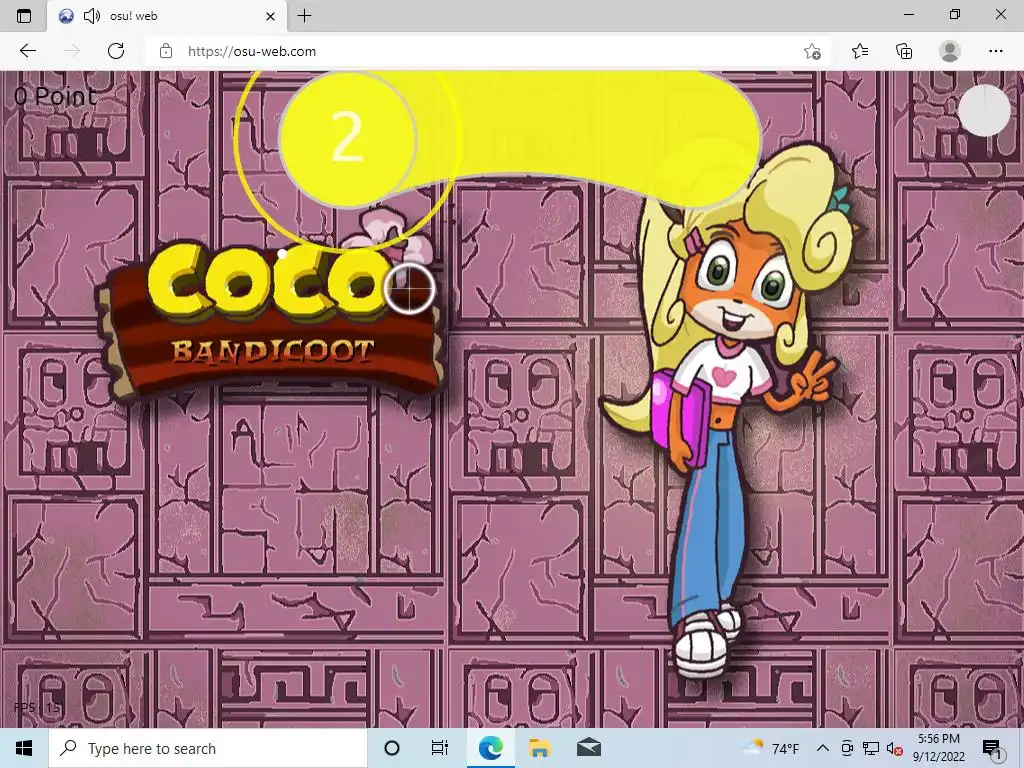The width and height of the screenshot is (1024, 768).
Task: Refresh the osu-web.com page
Action: coord(116,51)
